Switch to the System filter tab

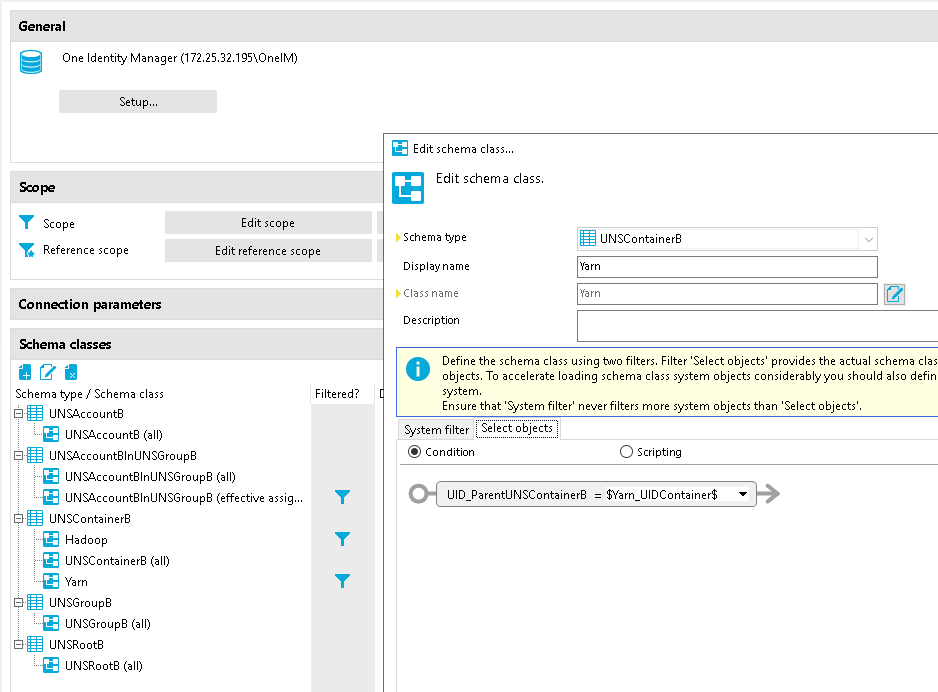tap(435, 428)
